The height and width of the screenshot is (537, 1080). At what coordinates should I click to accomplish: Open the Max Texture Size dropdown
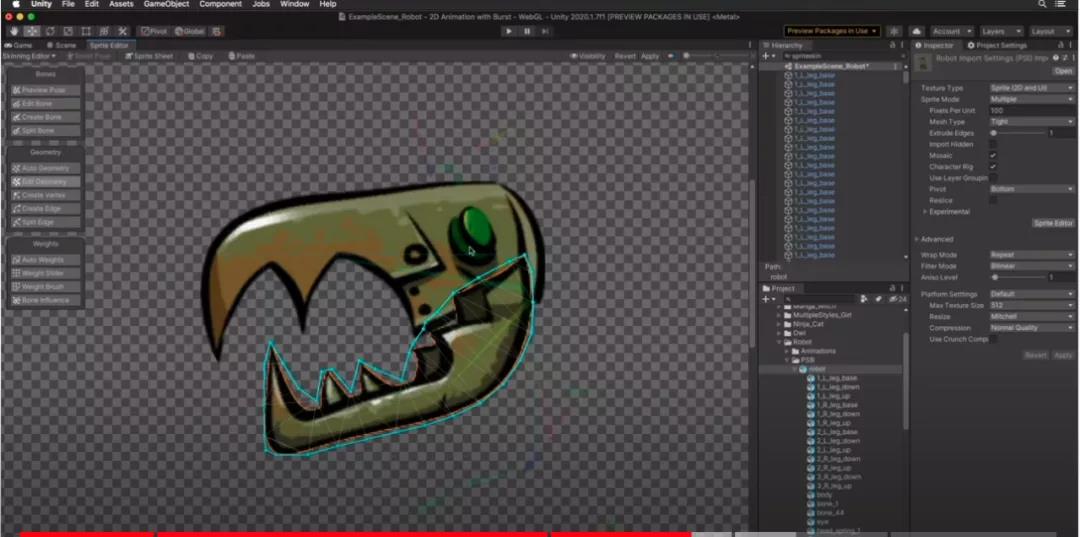[1031, 305]
